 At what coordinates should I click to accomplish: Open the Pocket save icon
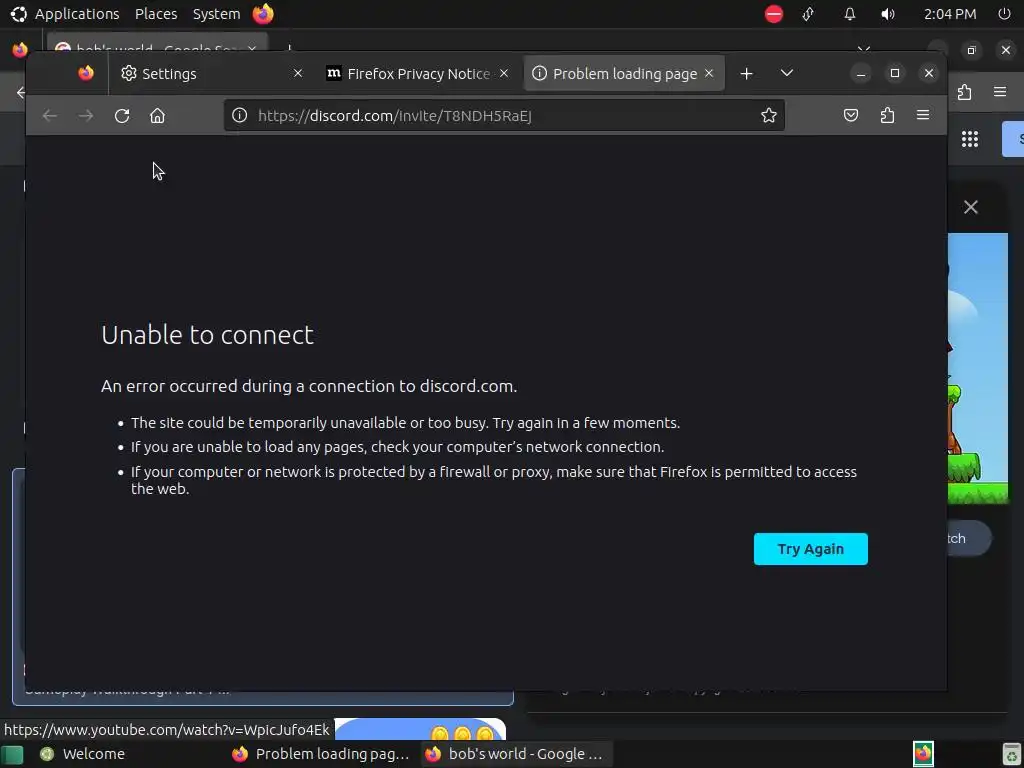coord(851,116)
